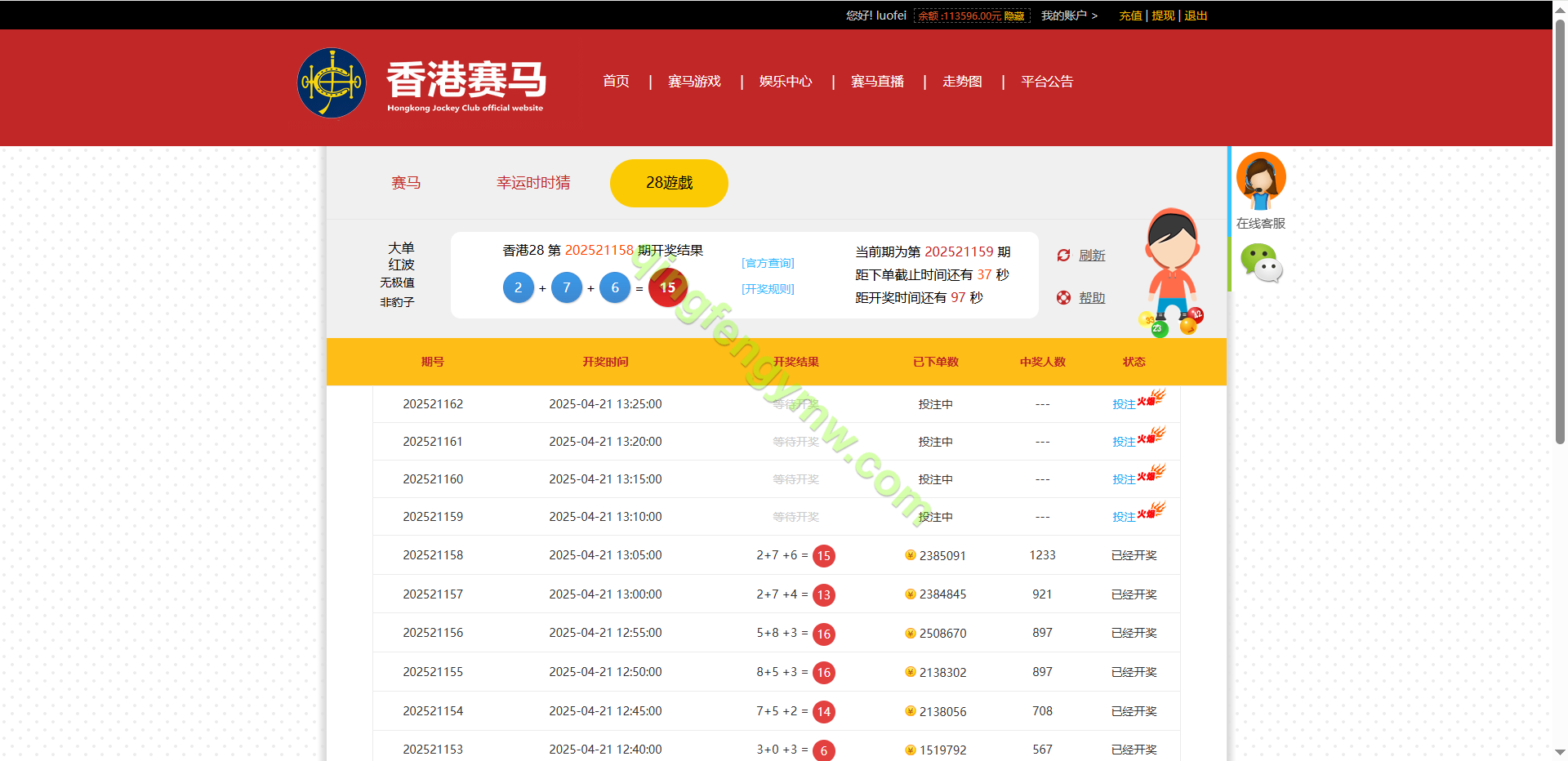
Task: Click winner count 1233
Action: (1043, 555)
